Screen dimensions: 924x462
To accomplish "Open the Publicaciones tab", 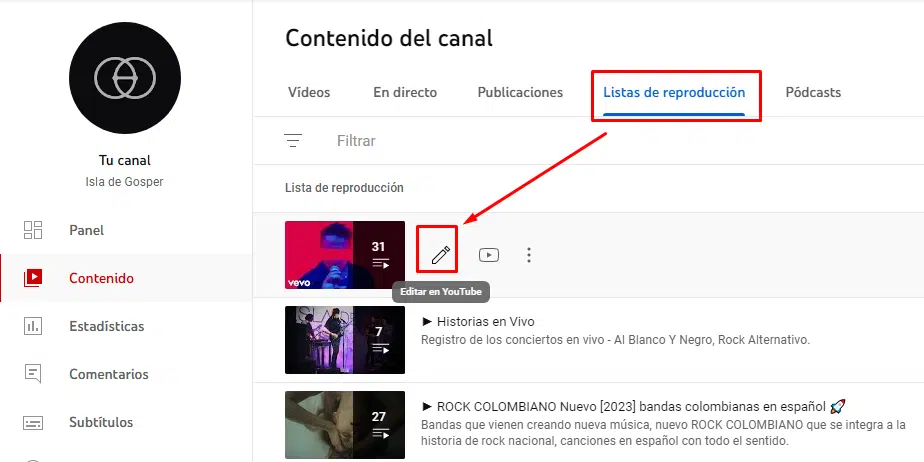I will (x=520, y=93).
